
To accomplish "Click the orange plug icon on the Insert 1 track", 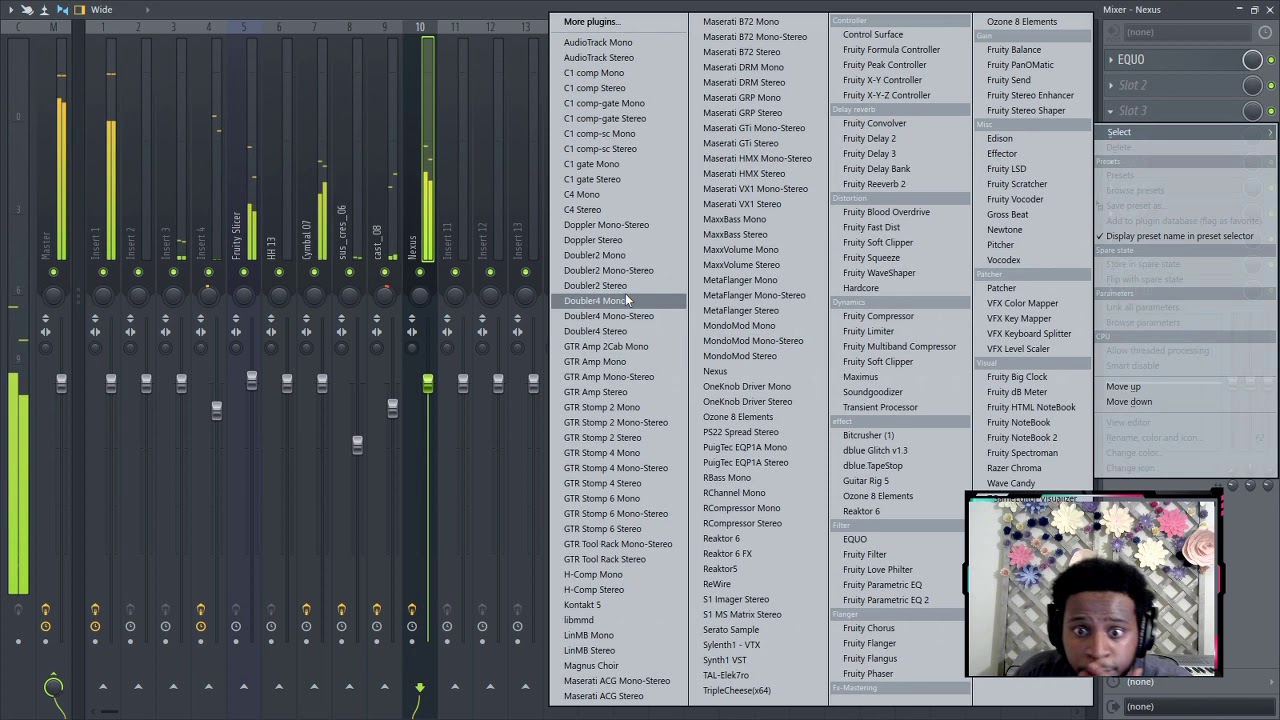I will pyautogui.click(x=95, y=609).
